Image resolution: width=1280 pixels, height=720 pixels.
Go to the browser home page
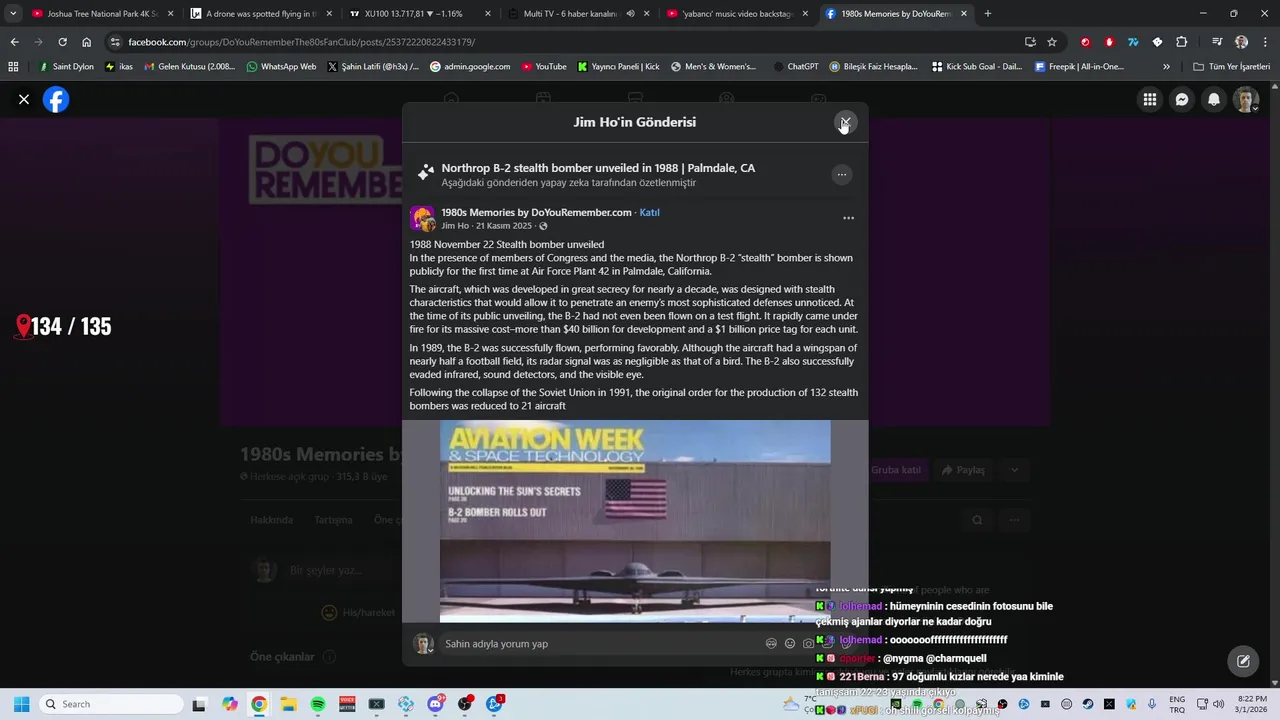[87, 42]
